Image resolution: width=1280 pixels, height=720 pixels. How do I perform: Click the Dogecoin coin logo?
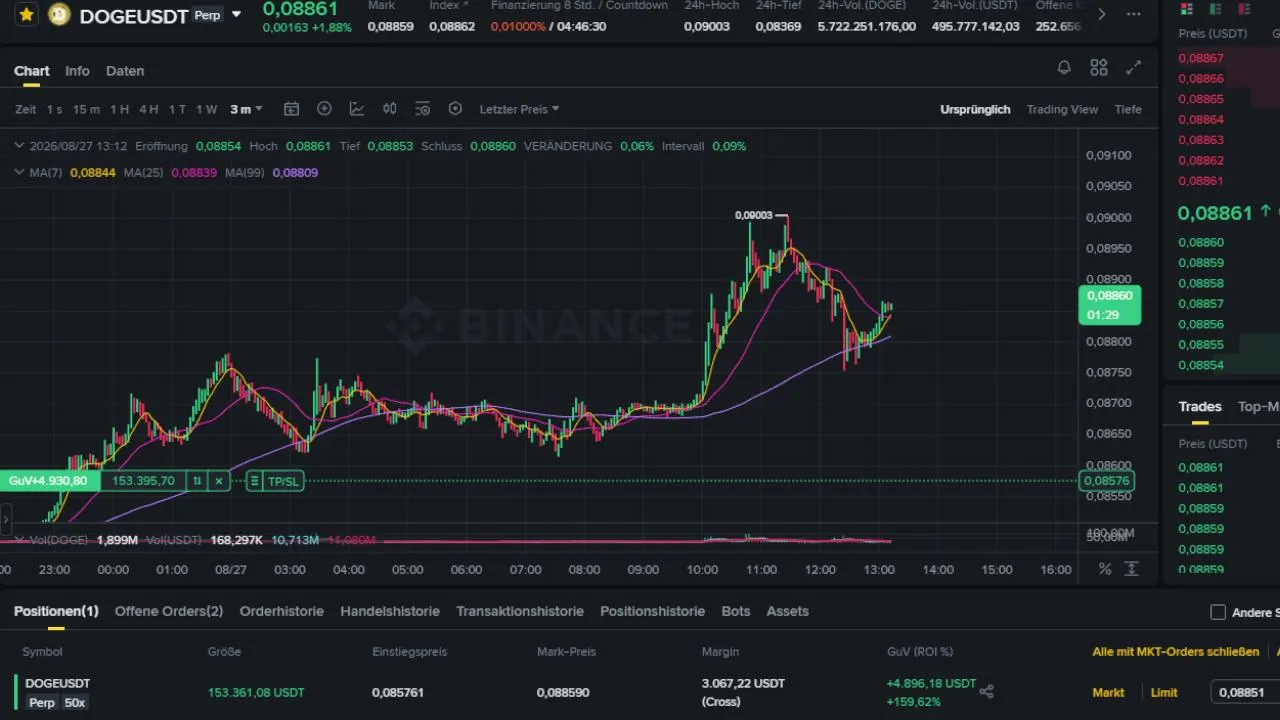point(59,15)
